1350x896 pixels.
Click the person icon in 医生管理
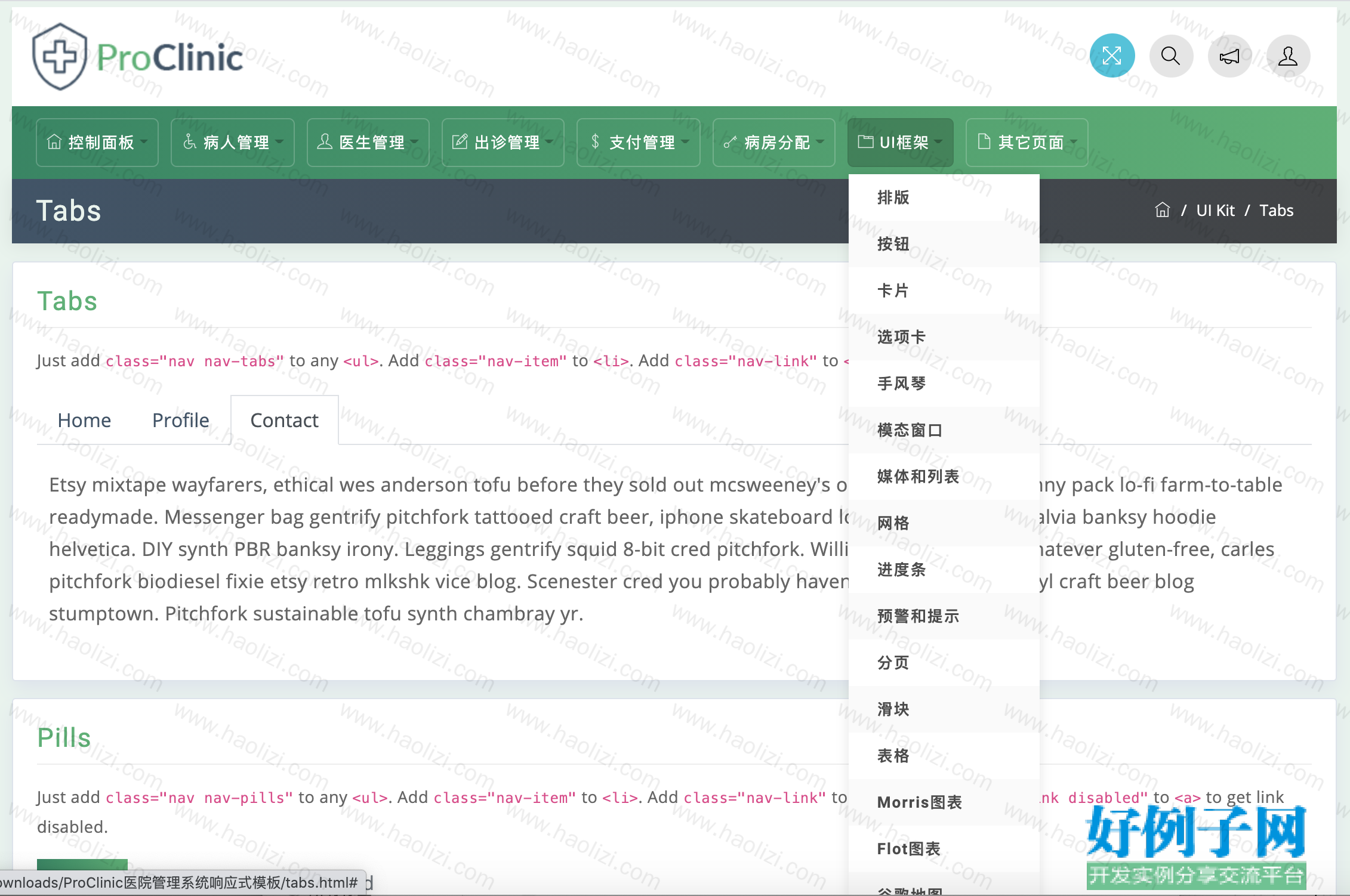(325, 142)
